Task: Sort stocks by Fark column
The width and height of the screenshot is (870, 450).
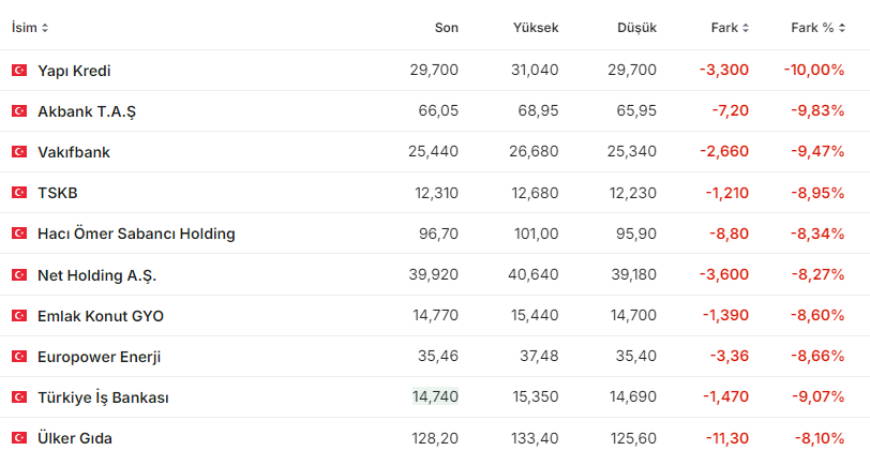Action: [729, 28]
